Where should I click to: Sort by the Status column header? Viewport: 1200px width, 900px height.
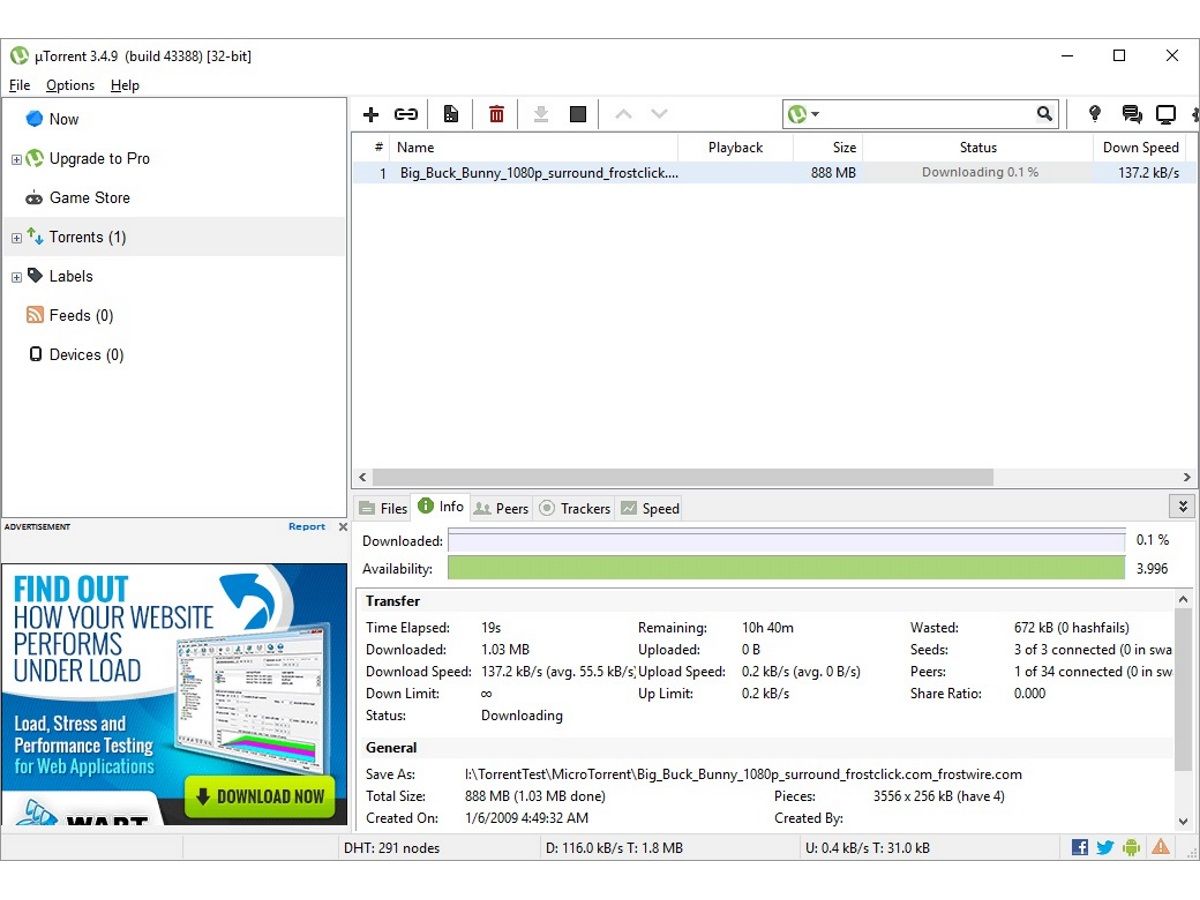[978, 147]
